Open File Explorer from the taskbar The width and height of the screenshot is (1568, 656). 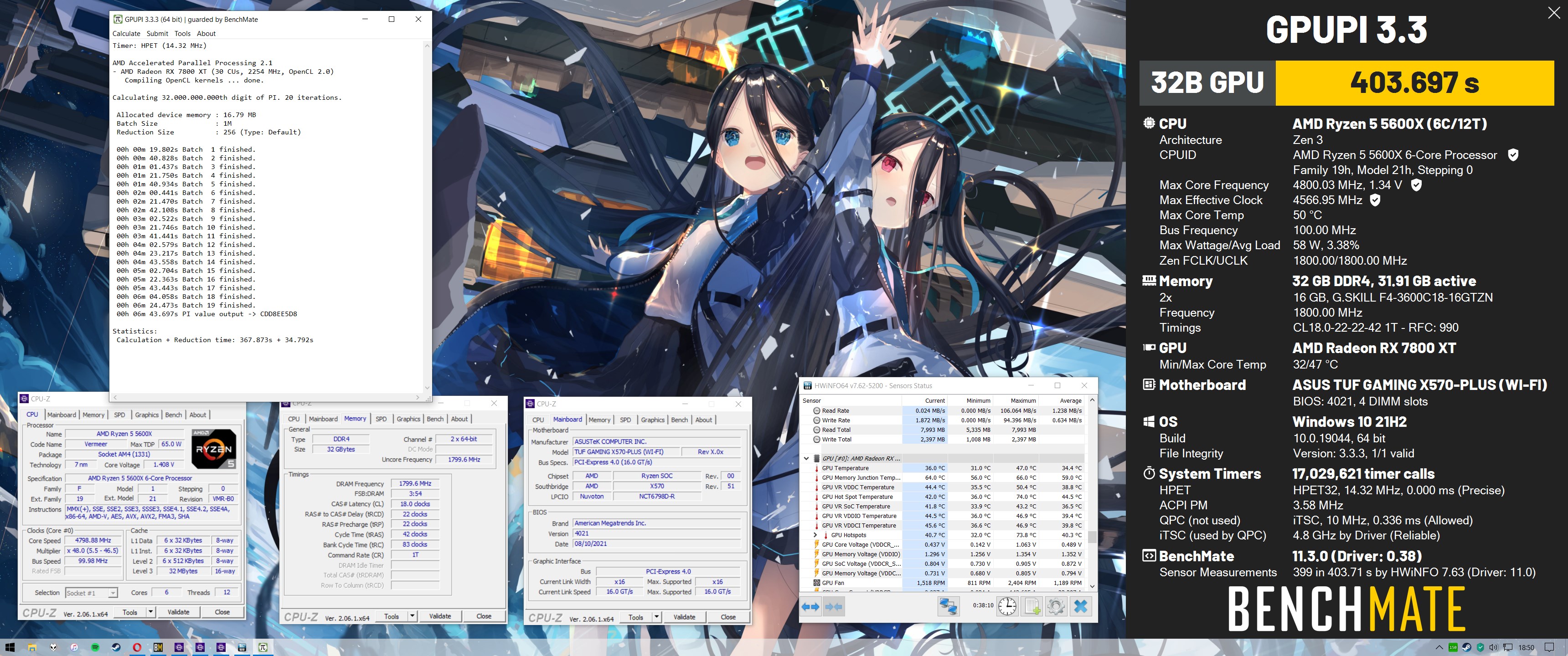click(x=32, y=647)
